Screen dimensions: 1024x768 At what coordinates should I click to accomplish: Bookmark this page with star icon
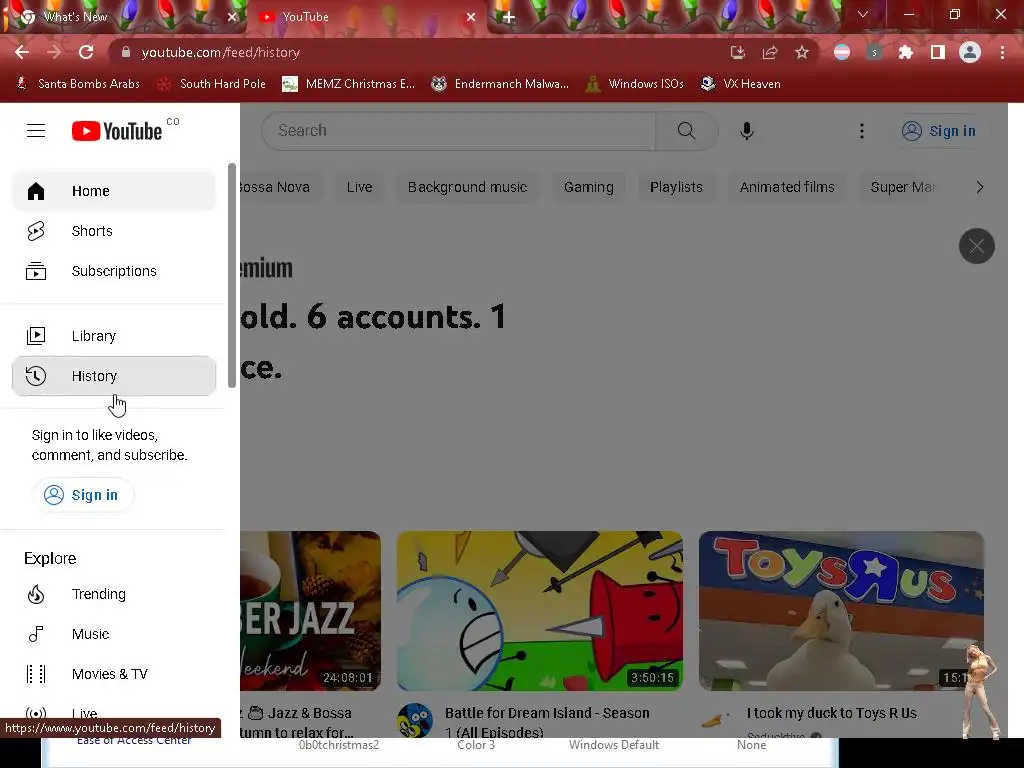[802, 52]
